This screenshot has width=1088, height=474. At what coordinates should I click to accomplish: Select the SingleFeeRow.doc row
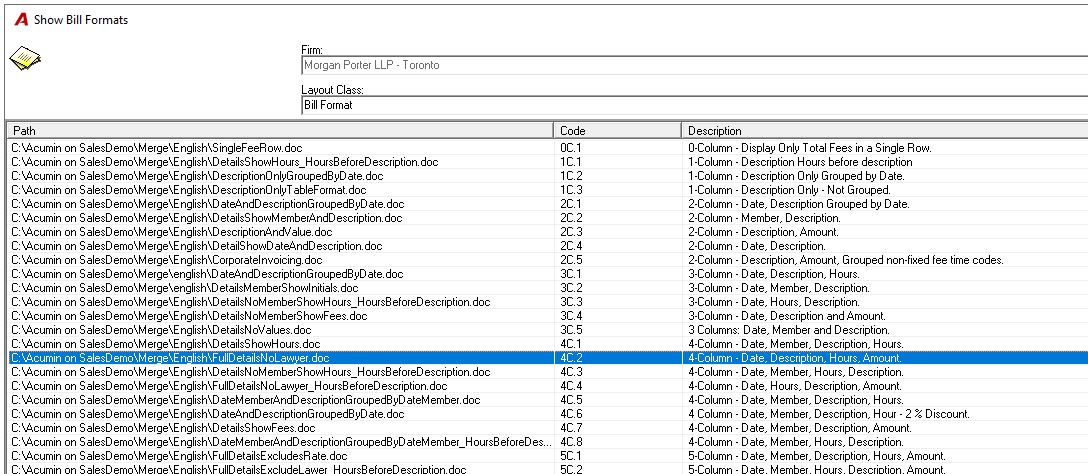547,148
